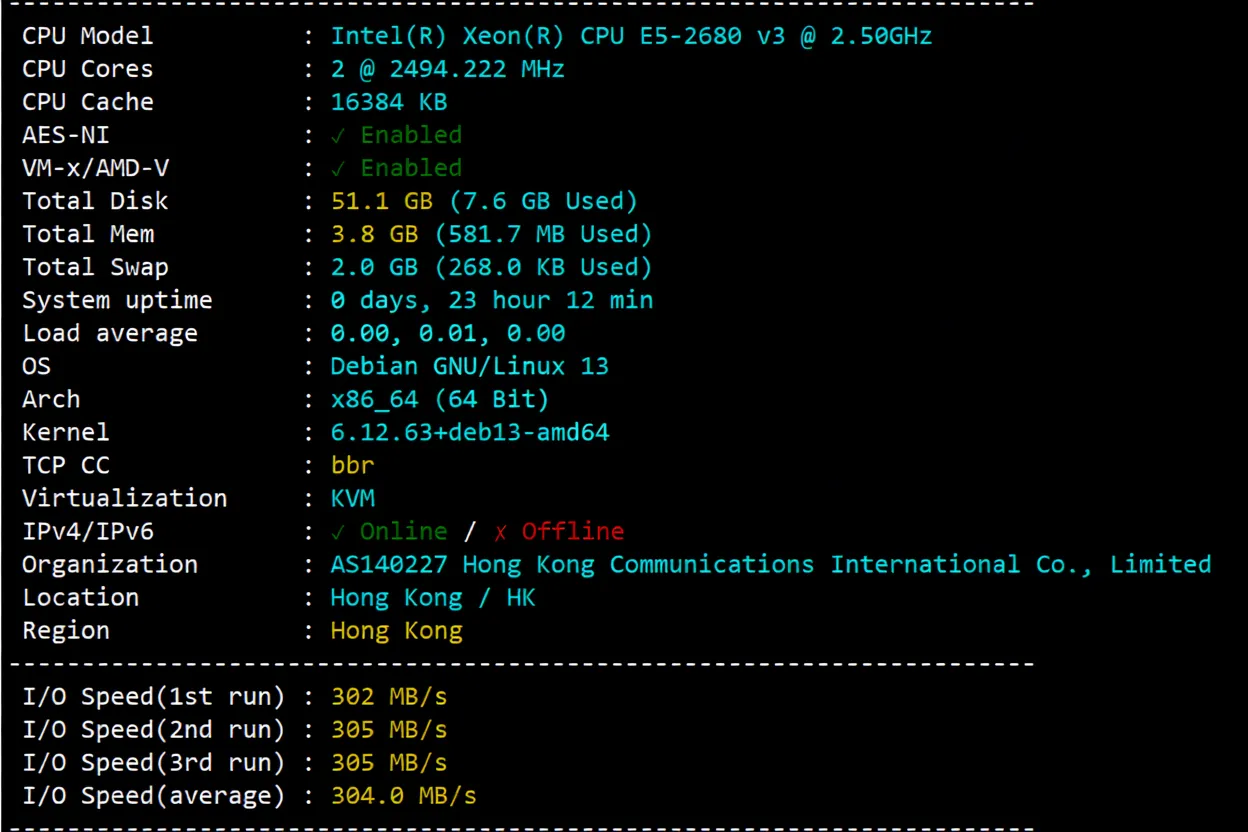This screenshot has height=832, width=1248.
Task: Click the red X beside IPv6 Offline
Action: tap(500, 531)
